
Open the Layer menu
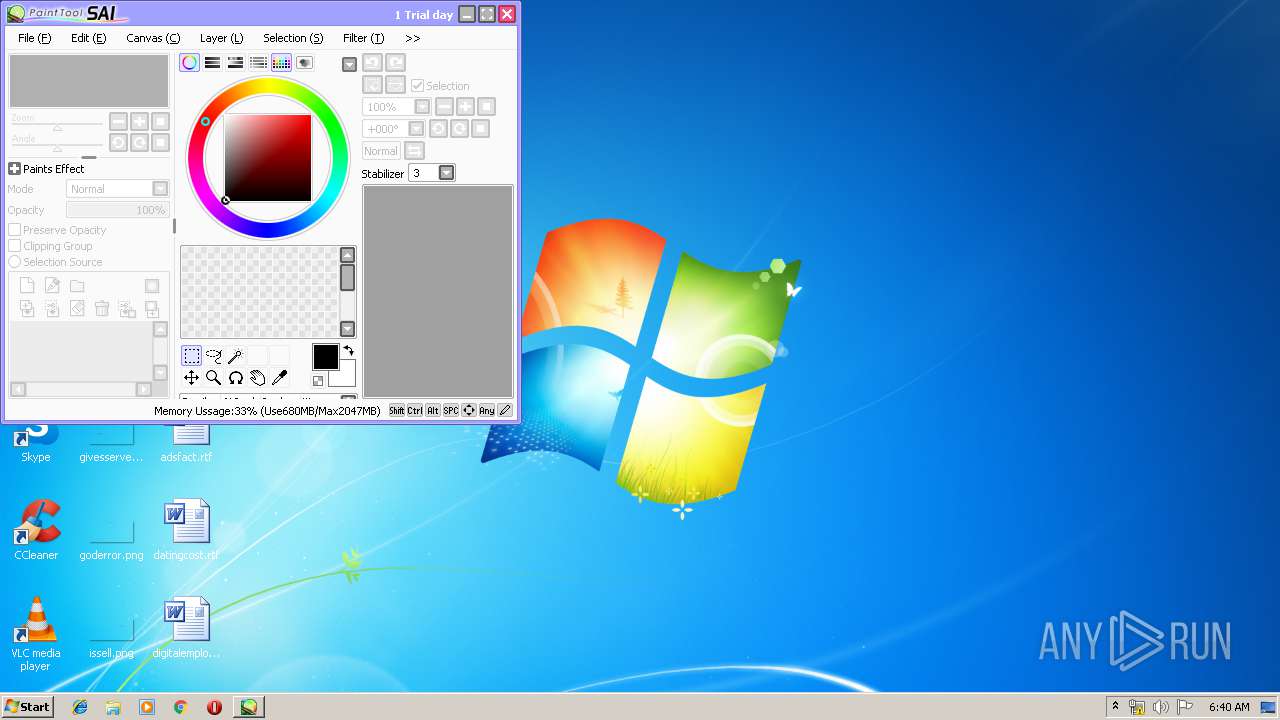[221, 38]
